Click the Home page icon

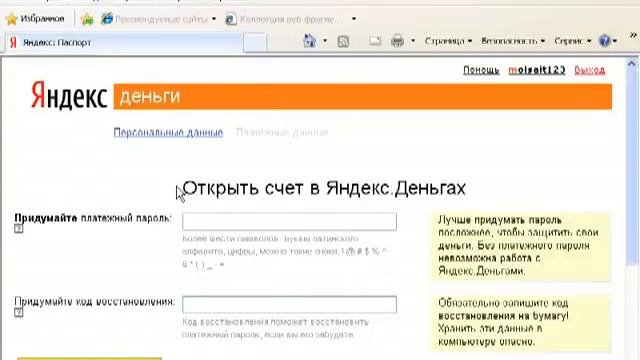coord(310,41)
